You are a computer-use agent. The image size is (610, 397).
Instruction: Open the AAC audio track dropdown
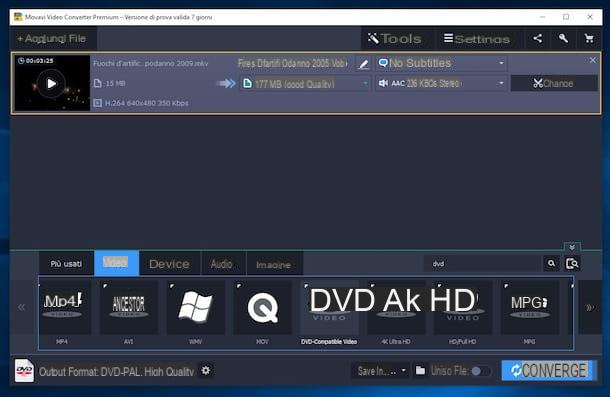click(441, 83)
